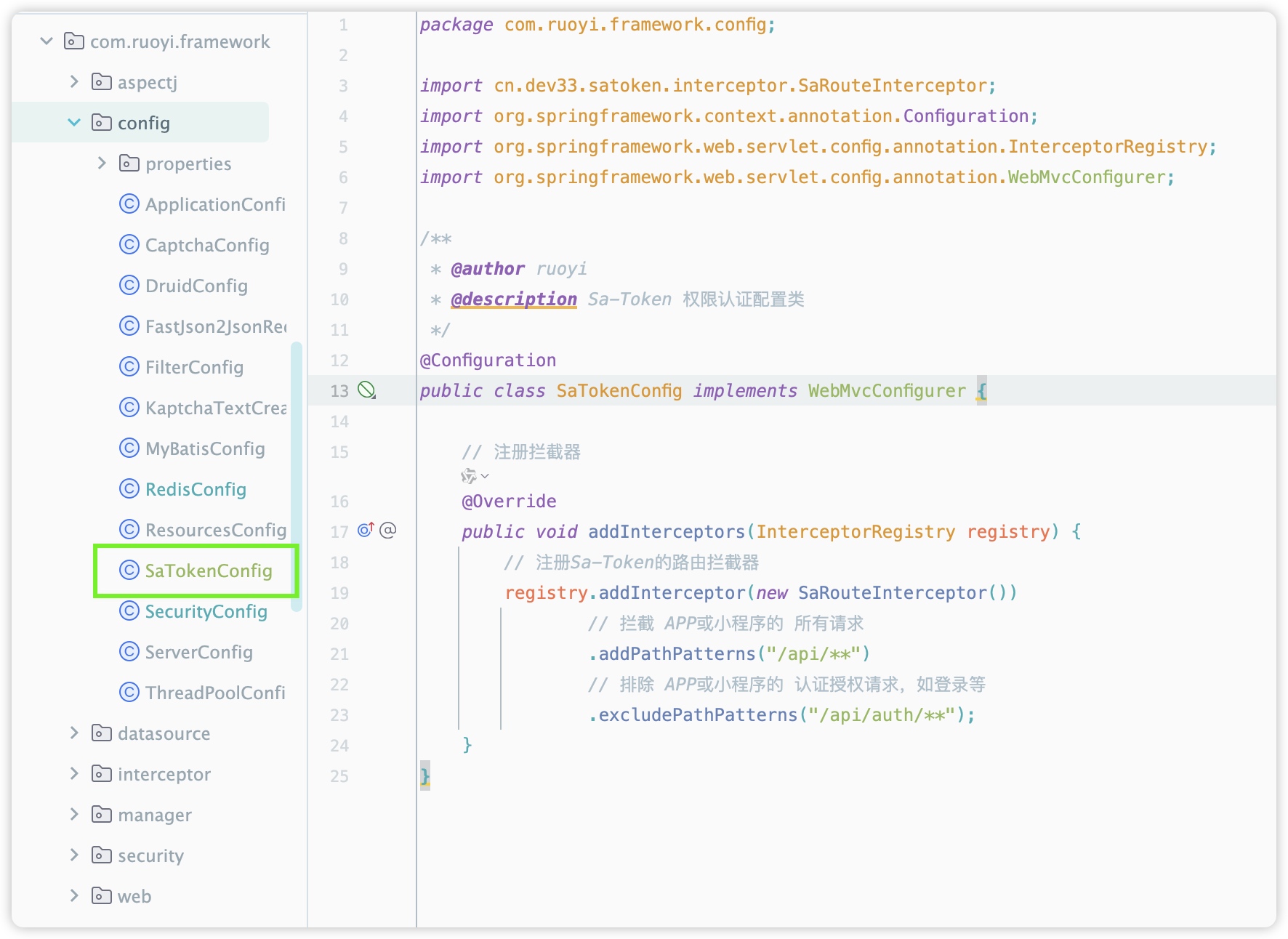The width and height of the screenshot is (1288, 939).
Task: Click WebMvcConfigurer in the class declaration
Action: 887,391
